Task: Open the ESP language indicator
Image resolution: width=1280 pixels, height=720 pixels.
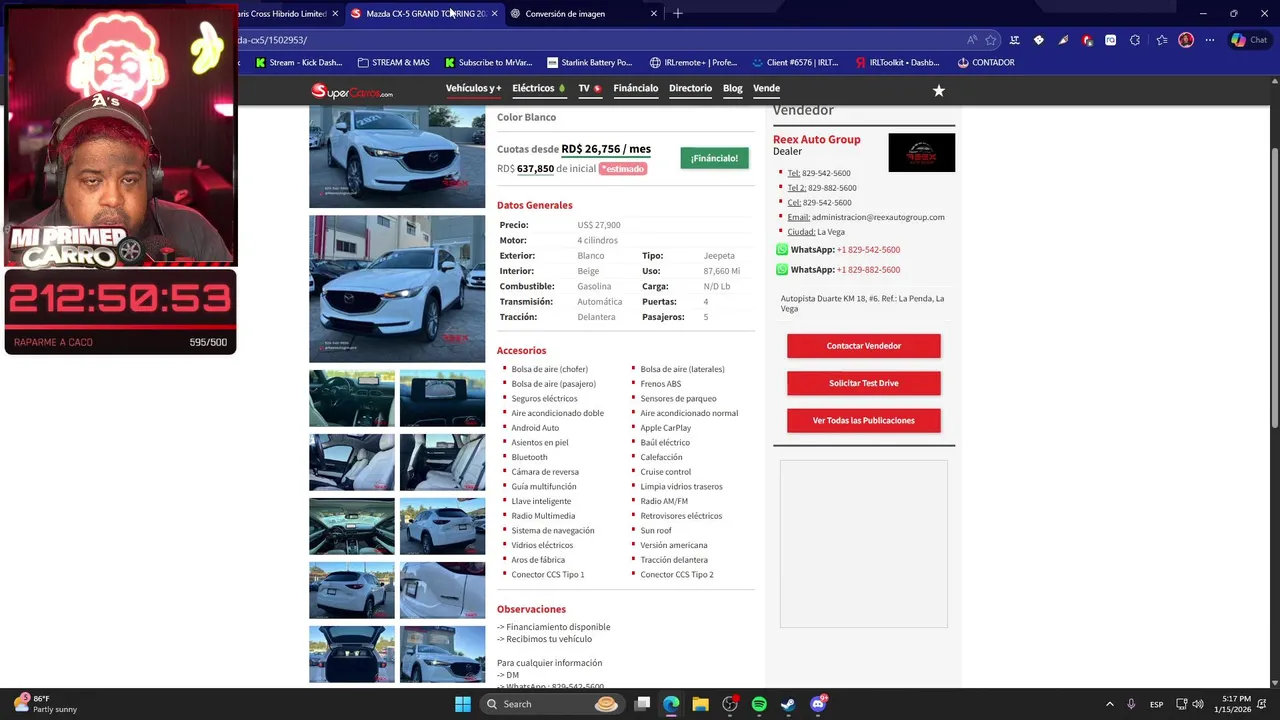Action: [x=1156, y=704]
